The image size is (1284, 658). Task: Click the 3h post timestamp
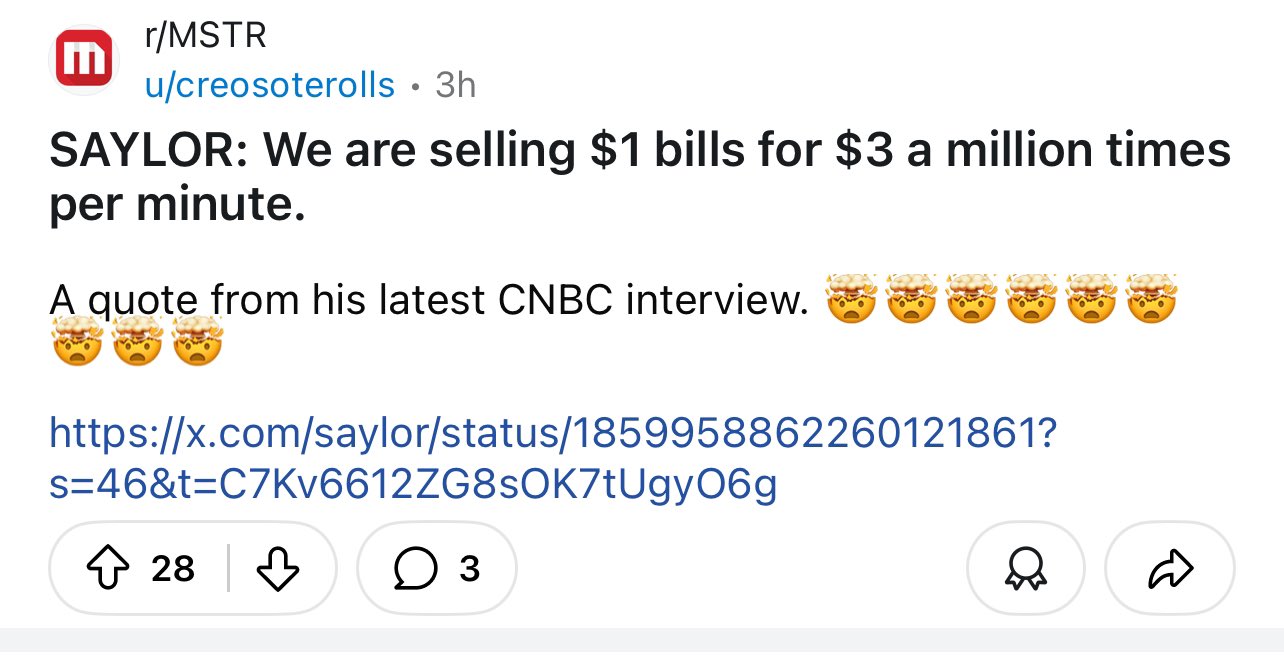click(x=456, y=86)
